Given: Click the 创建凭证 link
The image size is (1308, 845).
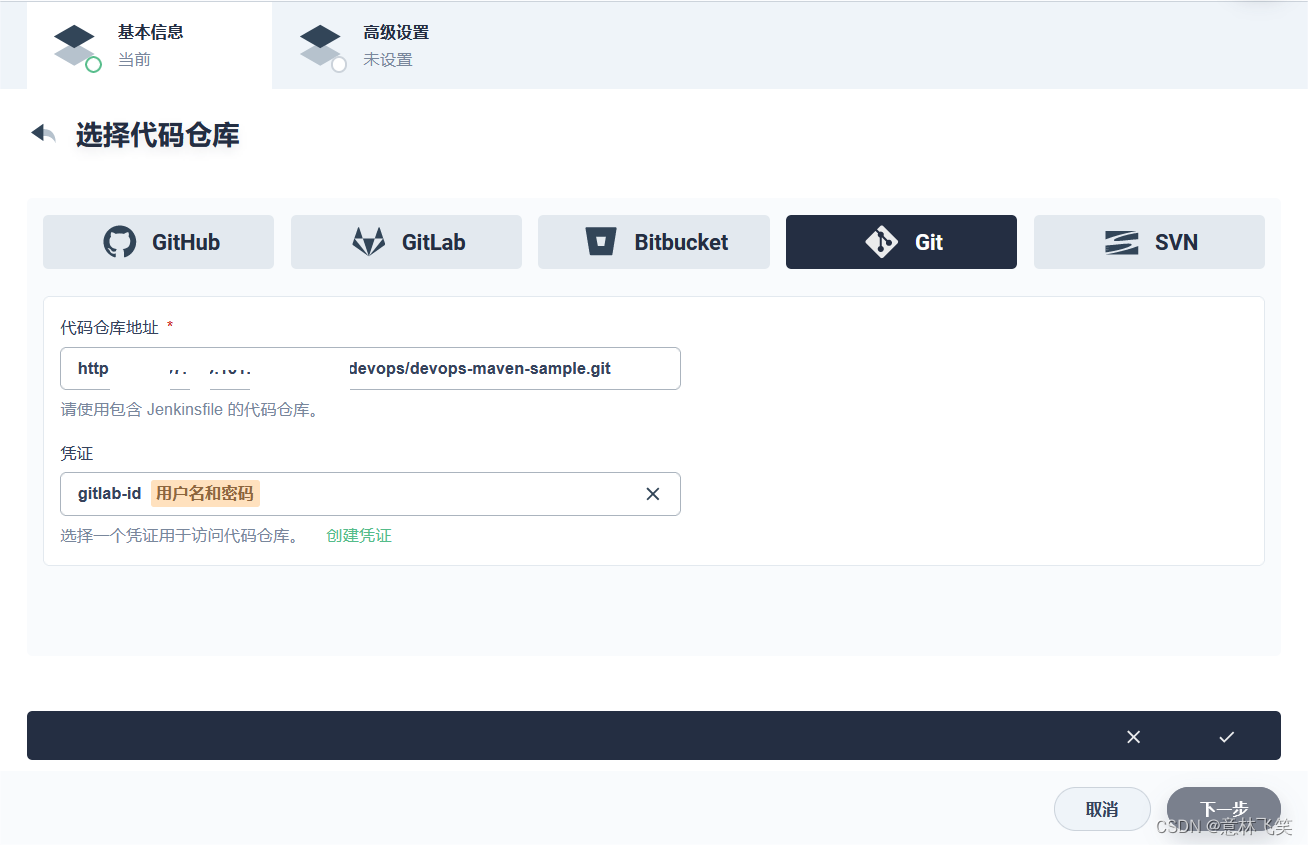Looking at the screenshot, I should pos(359,536).
